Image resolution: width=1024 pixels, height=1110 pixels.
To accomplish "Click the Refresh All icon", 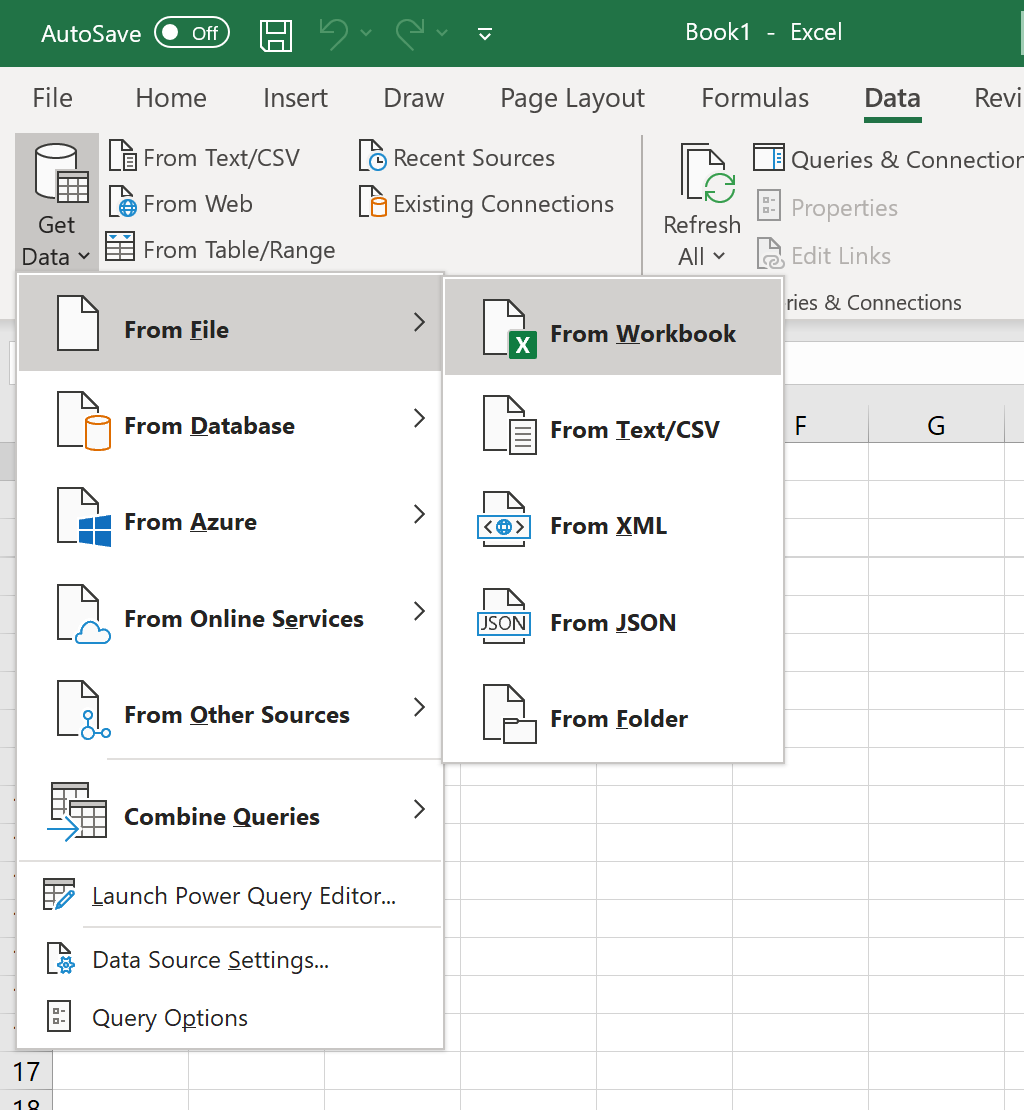I will pyautogui.click(x=708, y=173).
